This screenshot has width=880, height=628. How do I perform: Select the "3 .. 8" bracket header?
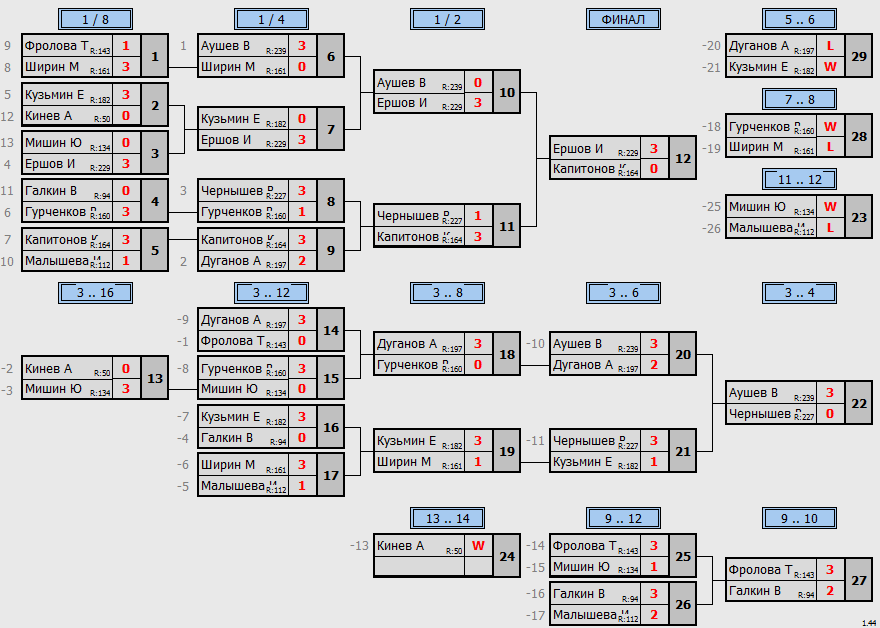click(447, 292)
